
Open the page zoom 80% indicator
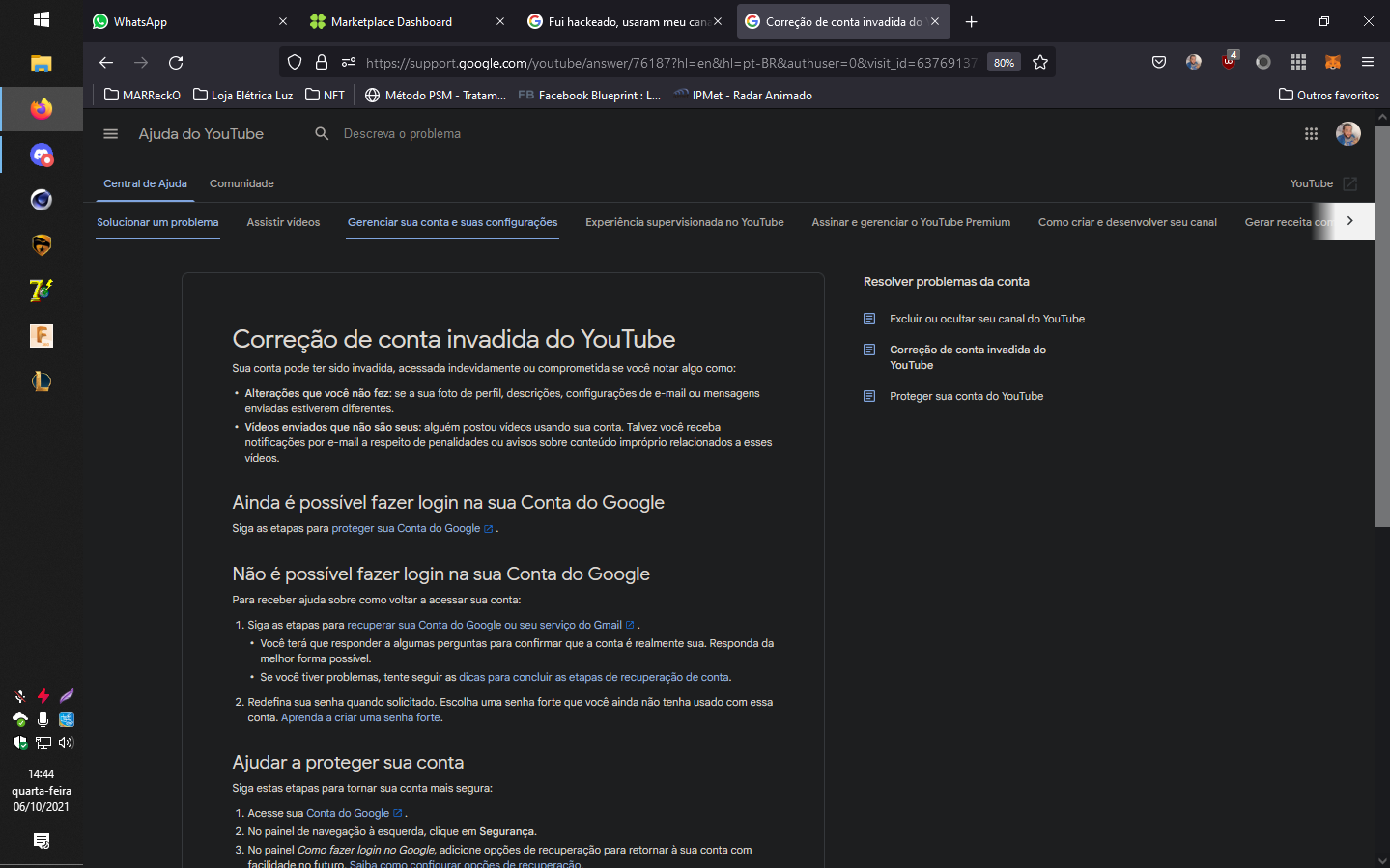(1004, 63)
